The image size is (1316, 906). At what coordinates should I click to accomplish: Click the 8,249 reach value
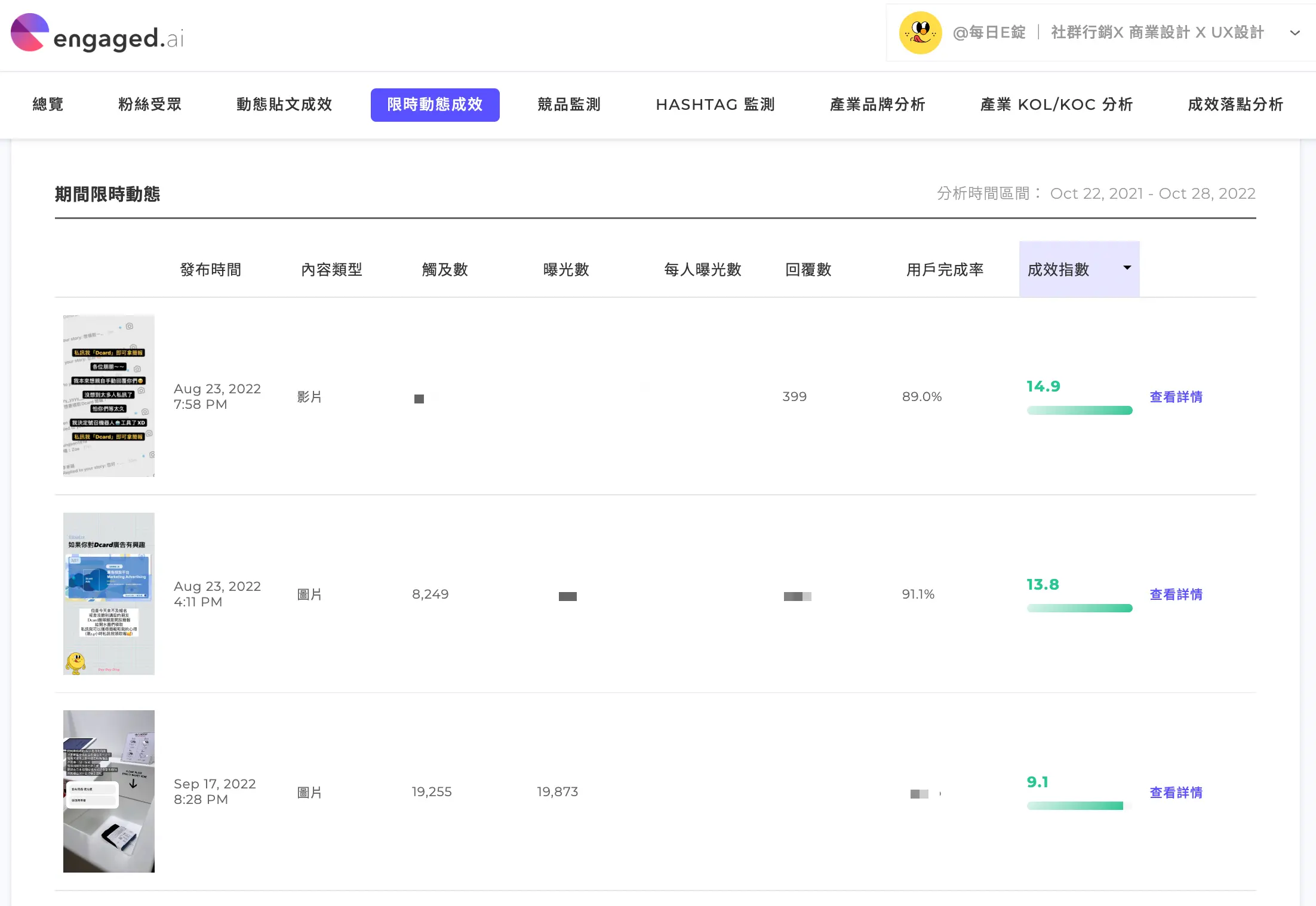[431, 594]
